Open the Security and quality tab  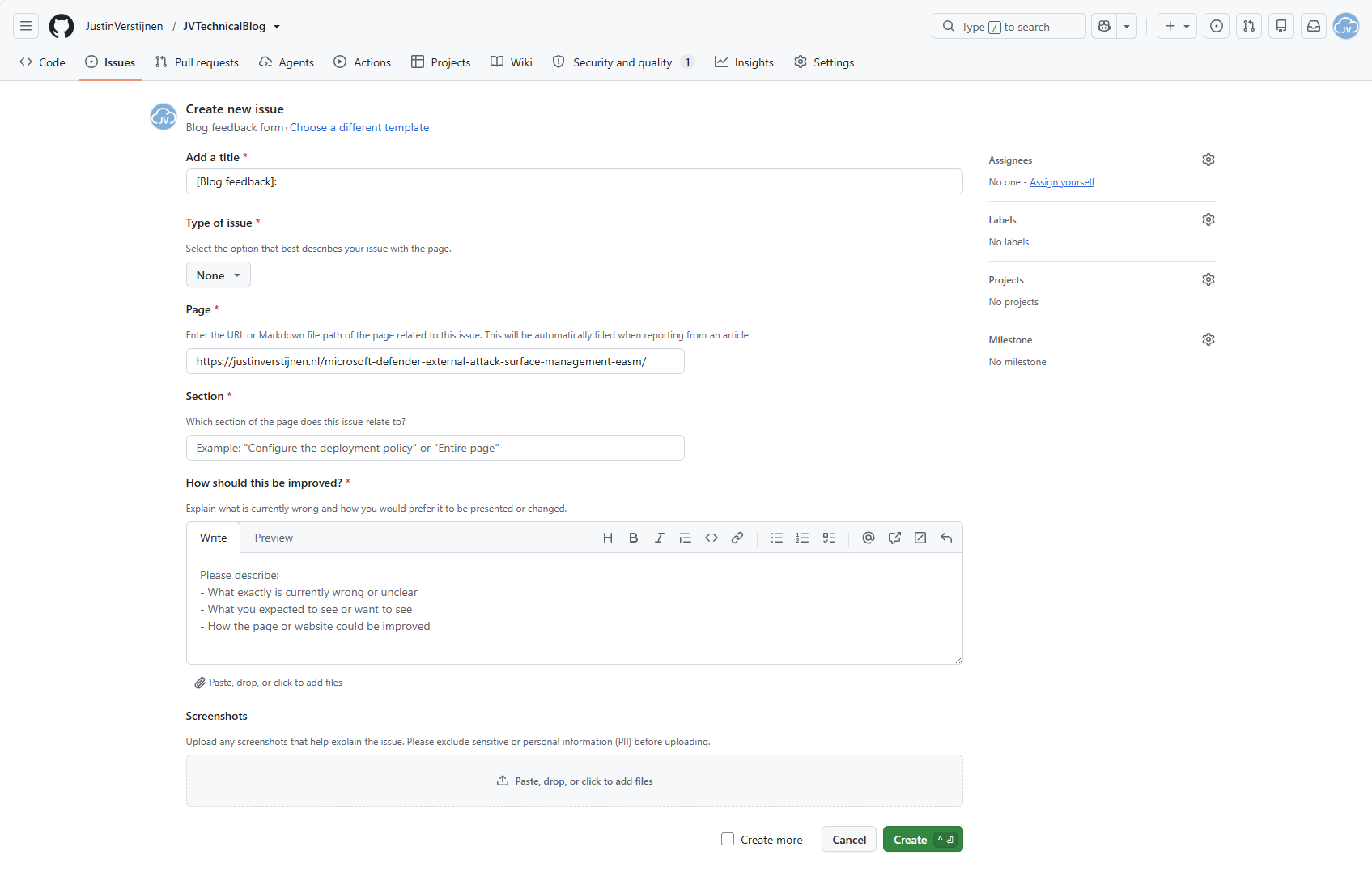[x=623, y=62]
